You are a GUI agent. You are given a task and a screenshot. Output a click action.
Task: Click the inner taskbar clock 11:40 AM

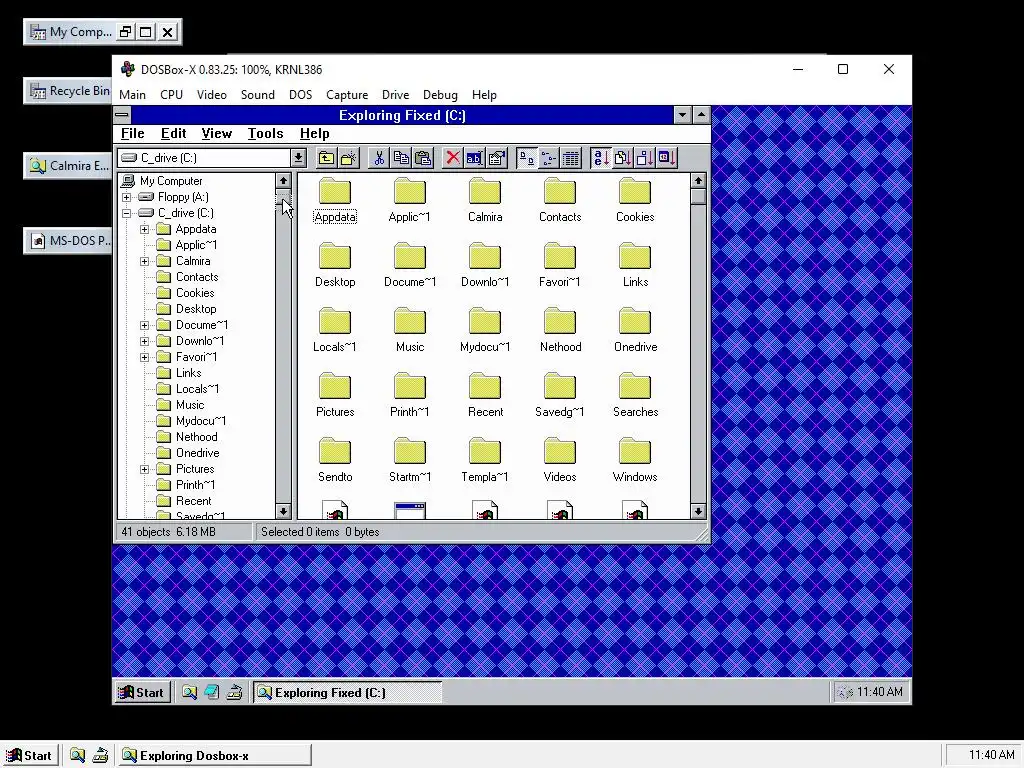[x=880, y=692]
